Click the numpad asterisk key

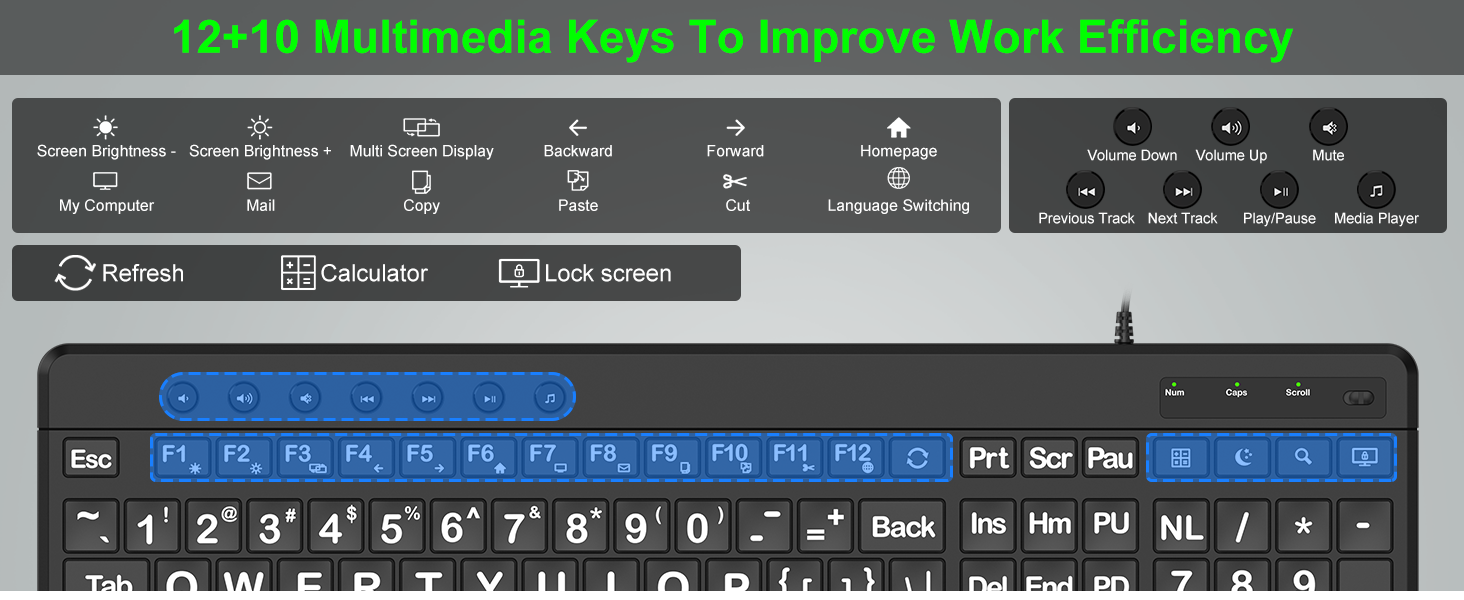coord(1303,527)
